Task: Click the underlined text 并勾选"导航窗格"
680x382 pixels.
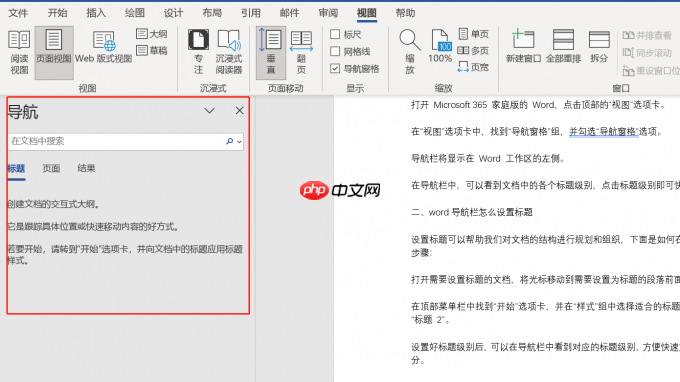Action: [604, 131]
